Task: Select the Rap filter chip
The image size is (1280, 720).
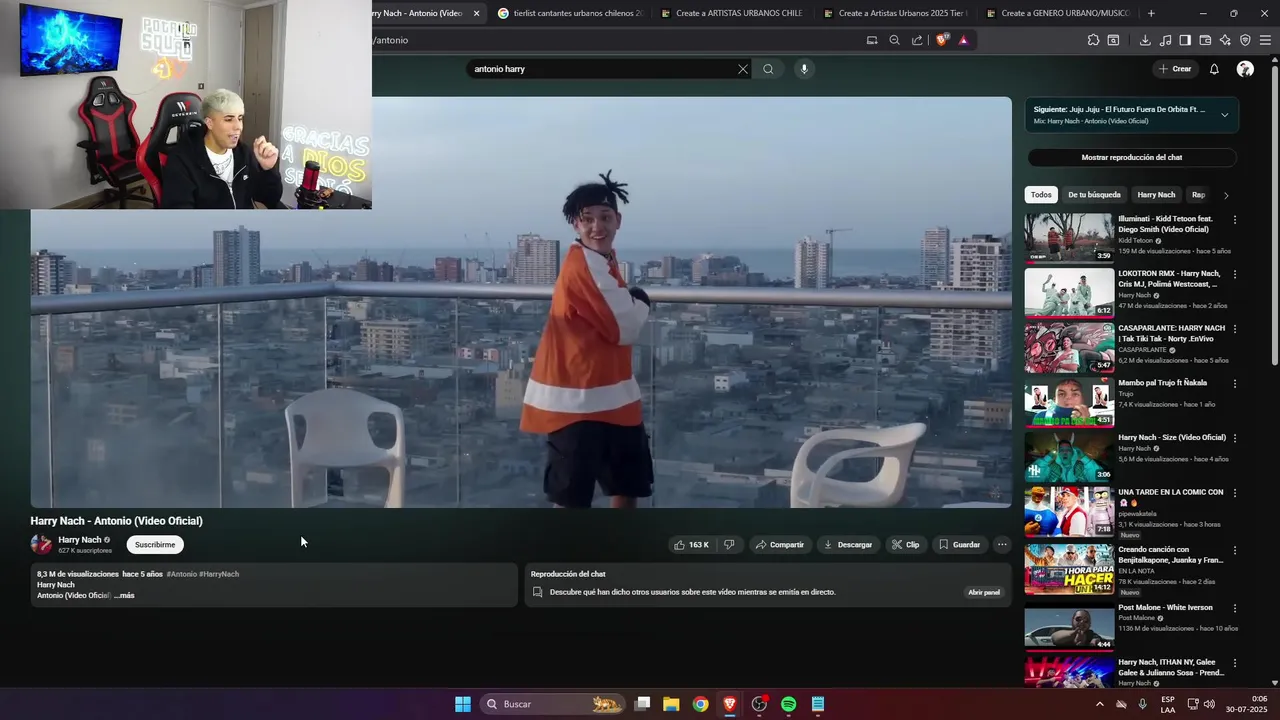Action: pyautogui.click(x=1198, y=195)
